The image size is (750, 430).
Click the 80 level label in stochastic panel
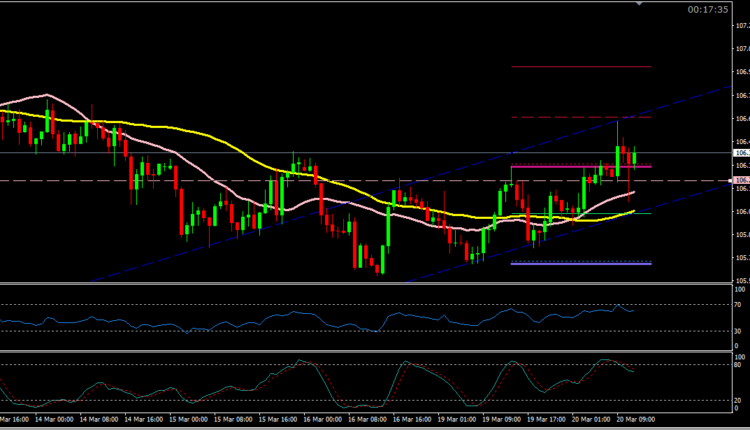coord(739,365)
